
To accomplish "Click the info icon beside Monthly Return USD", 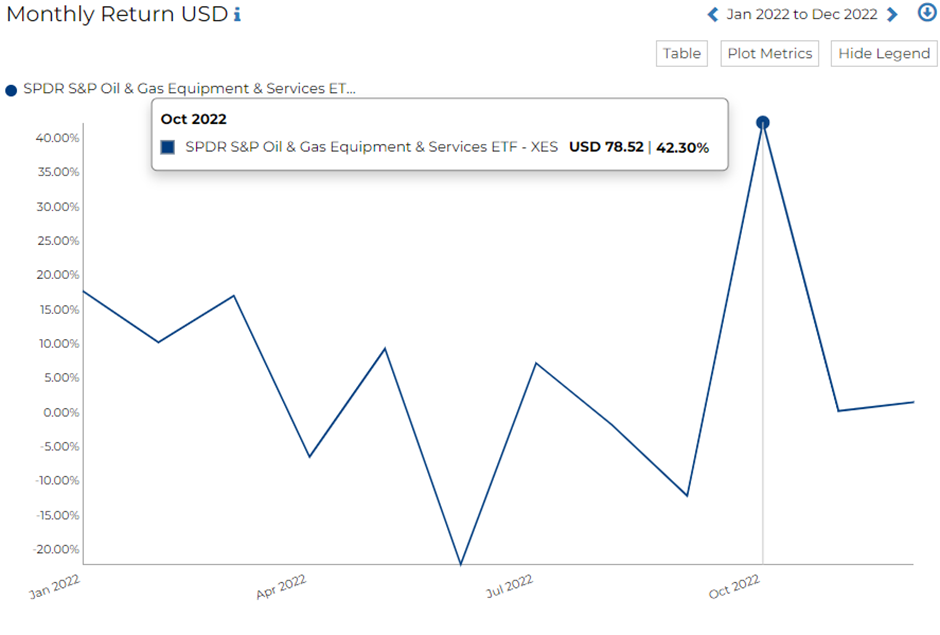I will pos(237,14).
